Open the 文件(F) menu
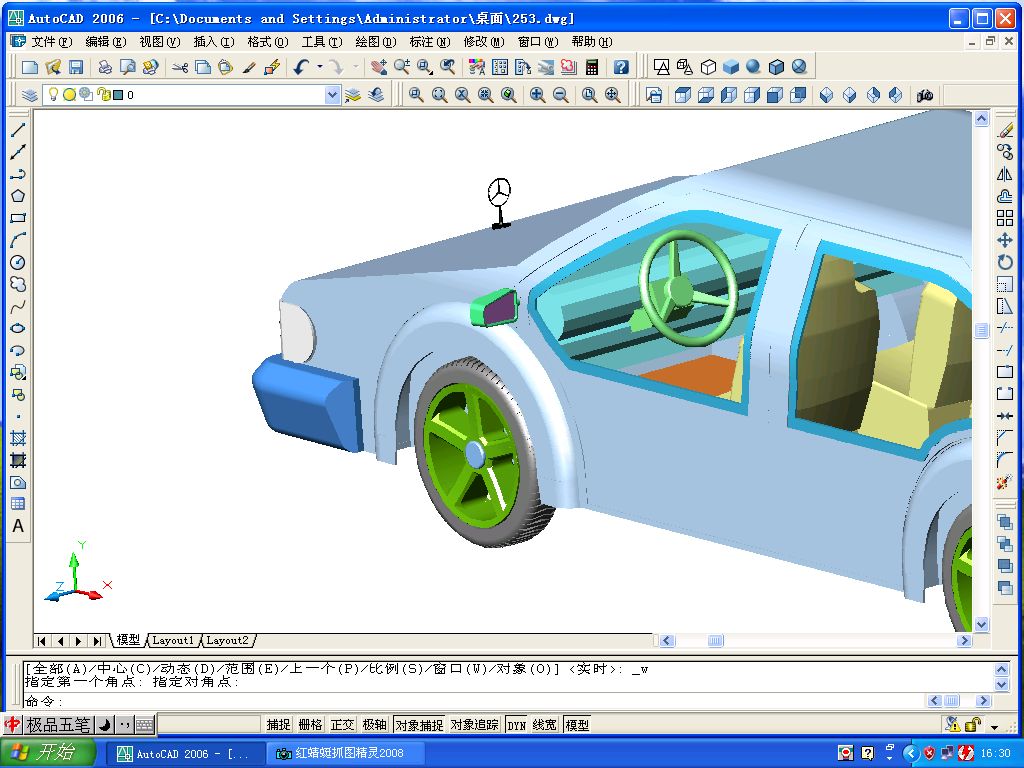 (52, 42)
